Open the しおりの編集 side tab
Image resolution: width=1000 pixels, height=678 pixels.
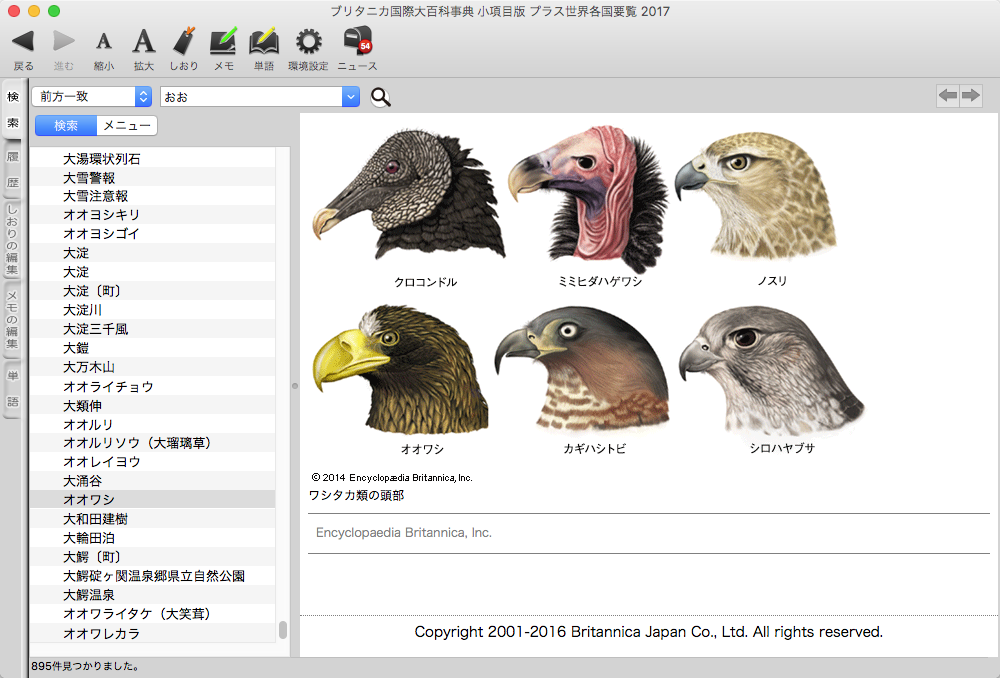tap(13, 240)
